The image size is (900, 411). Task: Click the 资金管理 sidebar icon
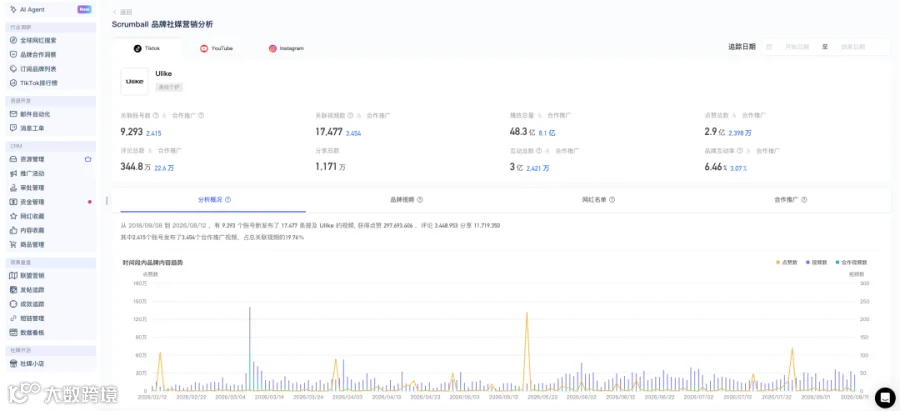(14, 202)
